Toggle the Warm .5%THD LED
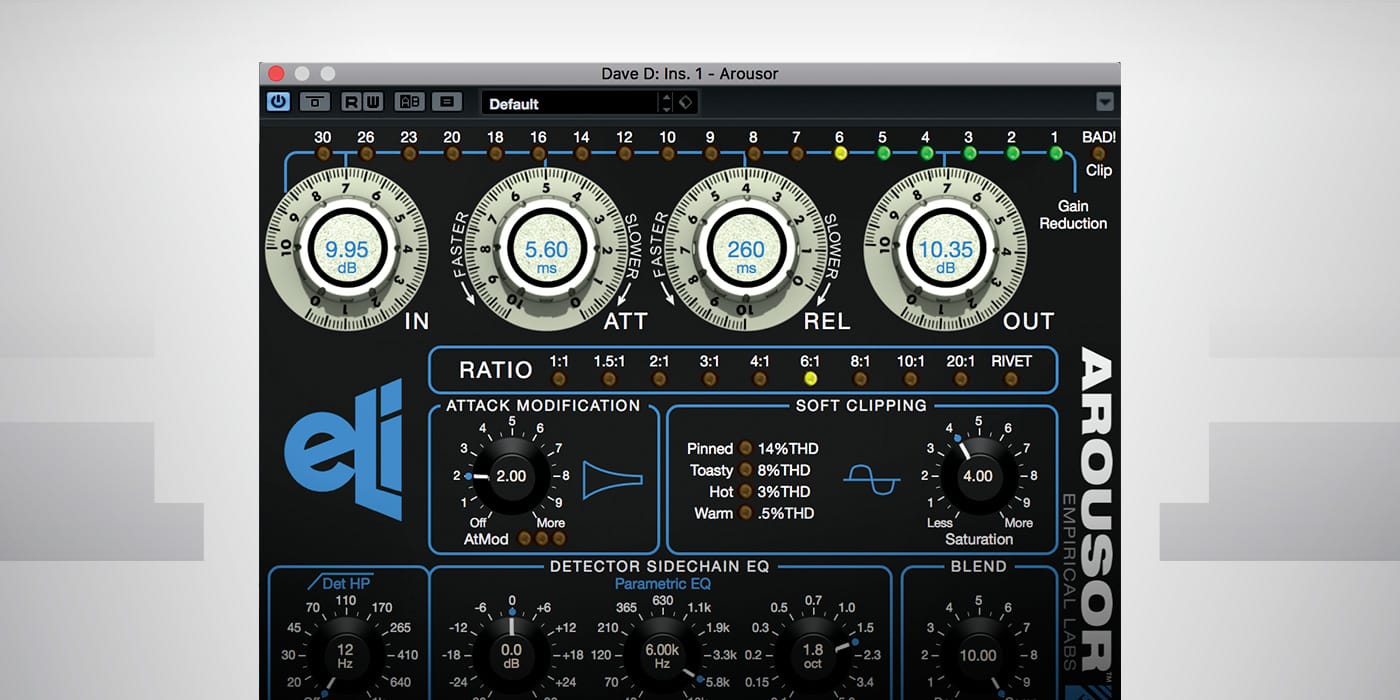The image size is (1400, 700). pos(745,513)
